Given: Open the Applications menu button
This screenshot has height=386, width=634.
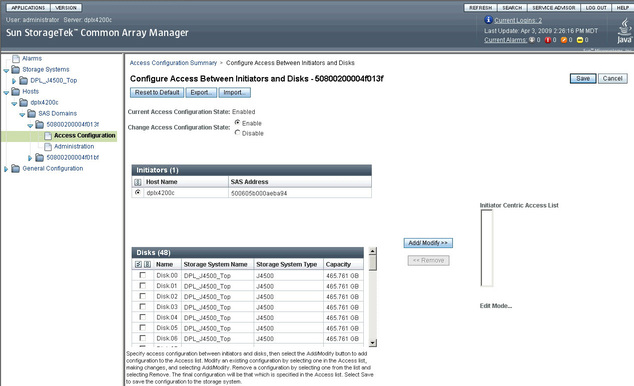Looking at the screenshot, I should click(28, 8).
